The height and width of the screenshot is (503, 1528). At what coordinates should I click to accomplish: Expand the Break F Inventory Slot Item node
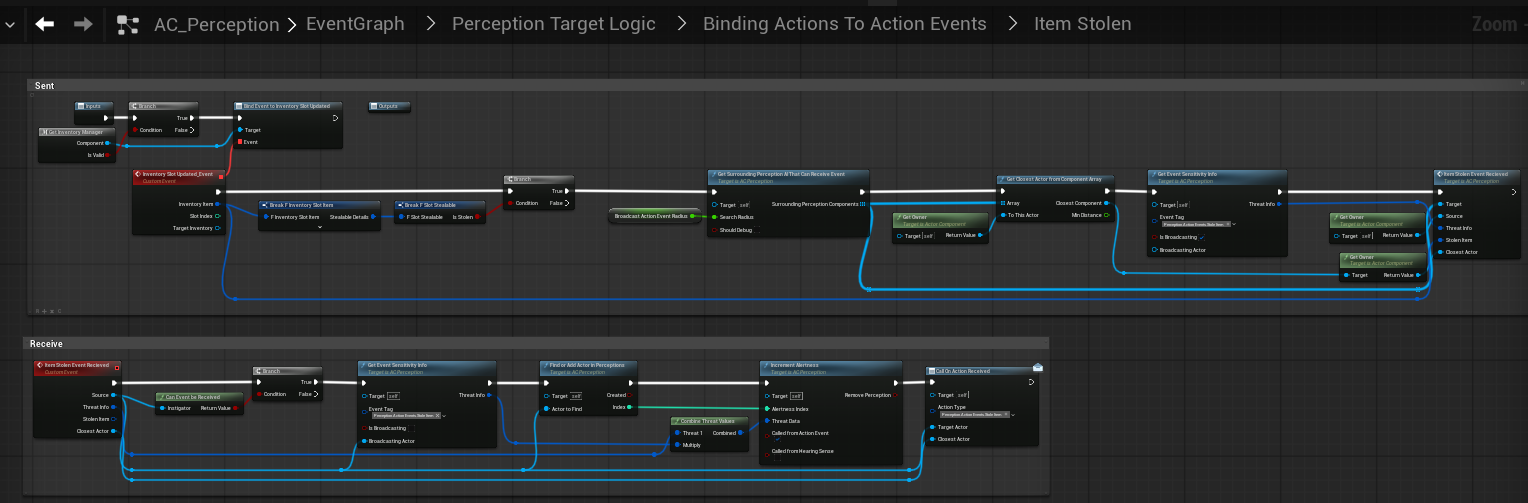(320, 227)
